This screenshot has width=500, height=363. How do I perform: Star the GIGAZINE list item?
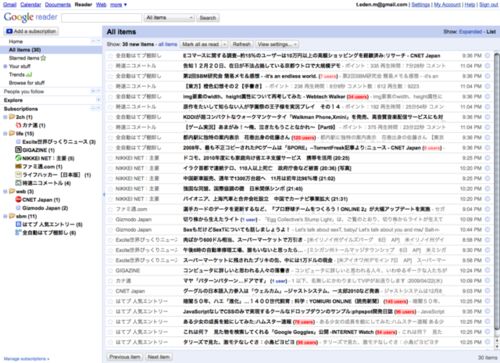pyautogui.click(x=110, y=271)
